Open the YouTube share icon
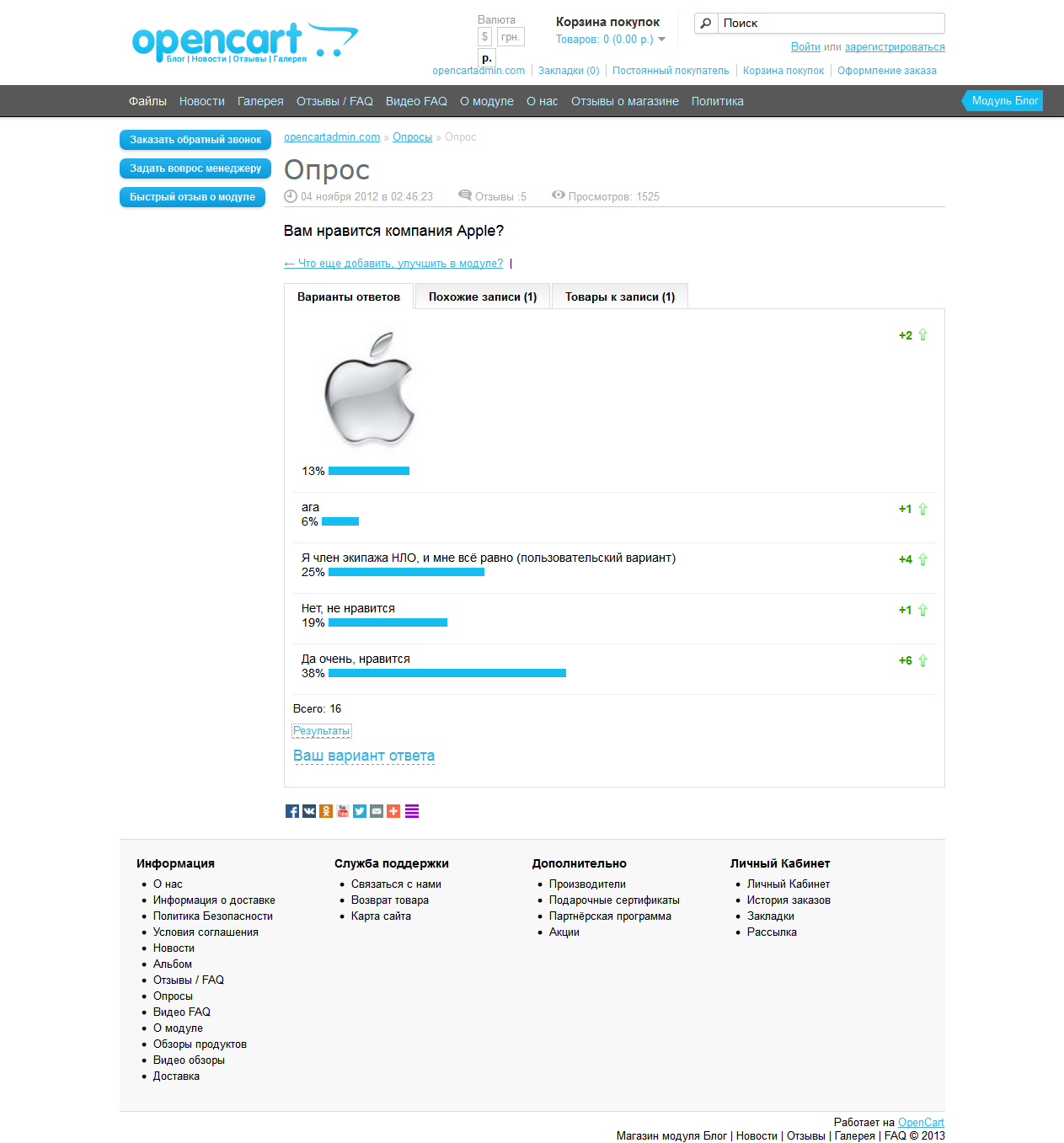The image size is (1064, 1143). (x=343, y=811)
